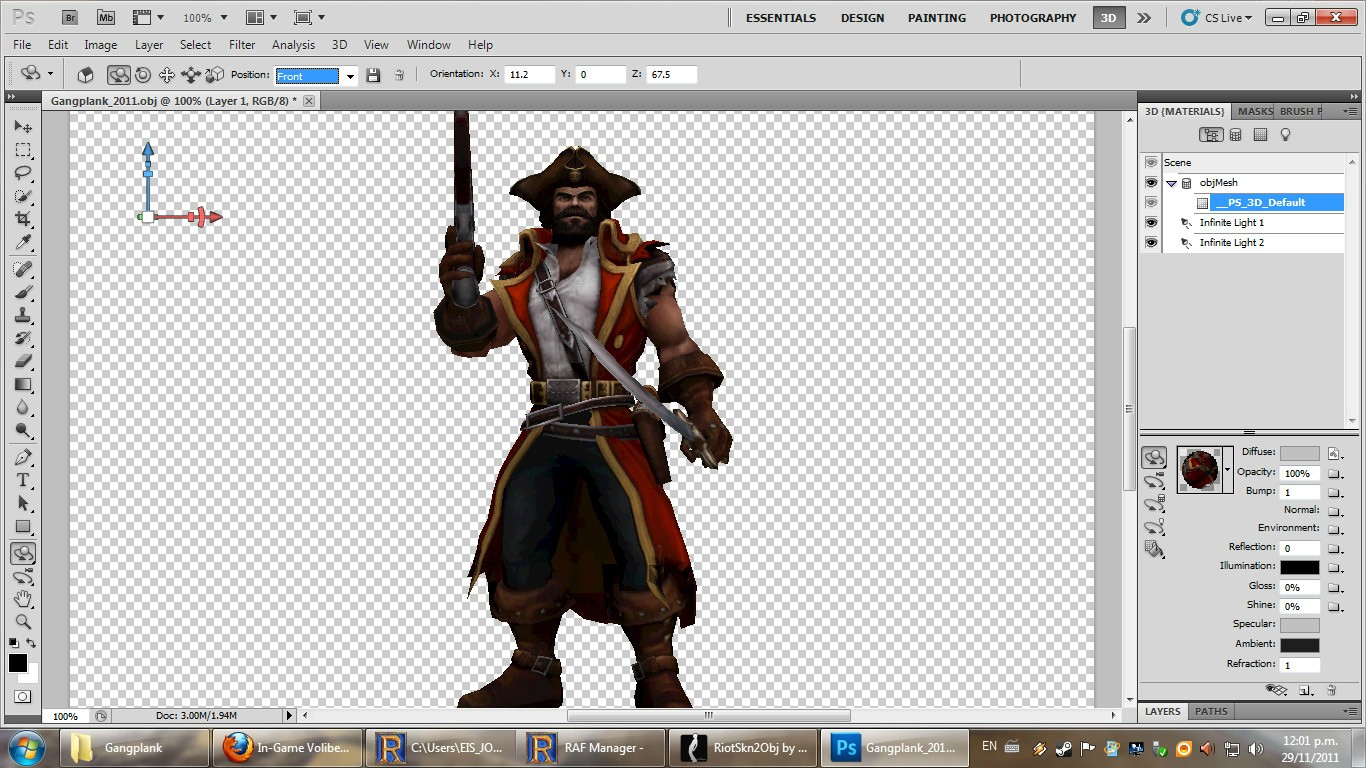Select the Zoom tool
The height and width of the screenshot is (768, 1366).
[x=23, y=622]
